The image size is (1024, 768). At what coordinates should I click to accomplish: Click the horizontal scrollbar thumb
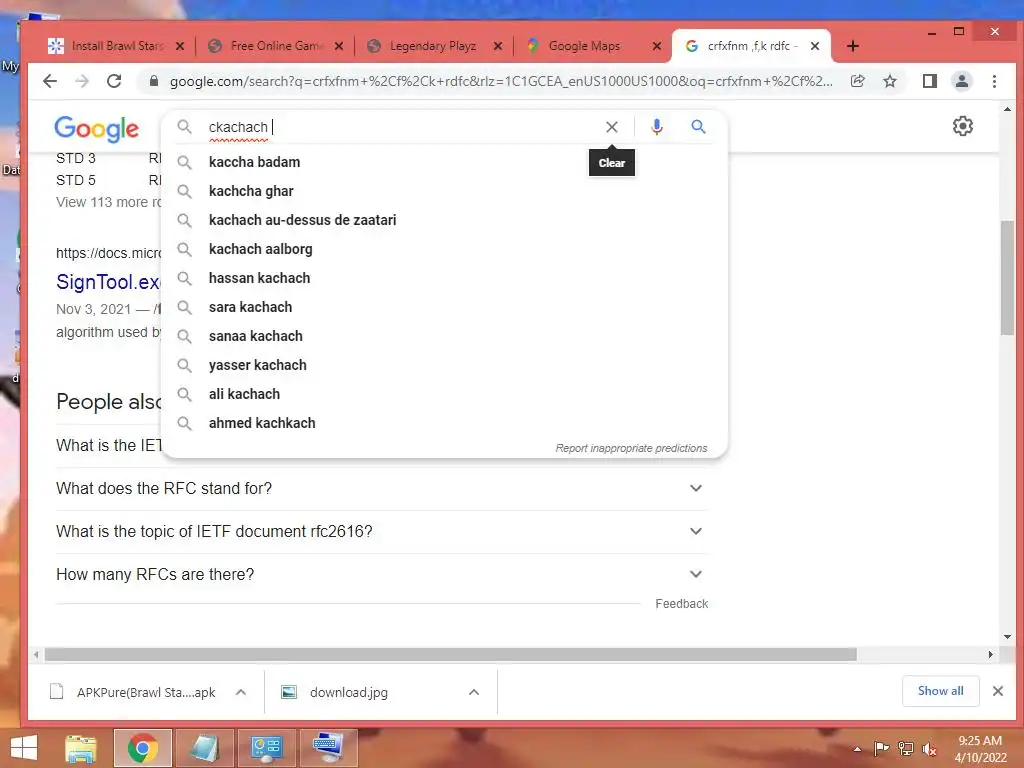pos(451,654)
